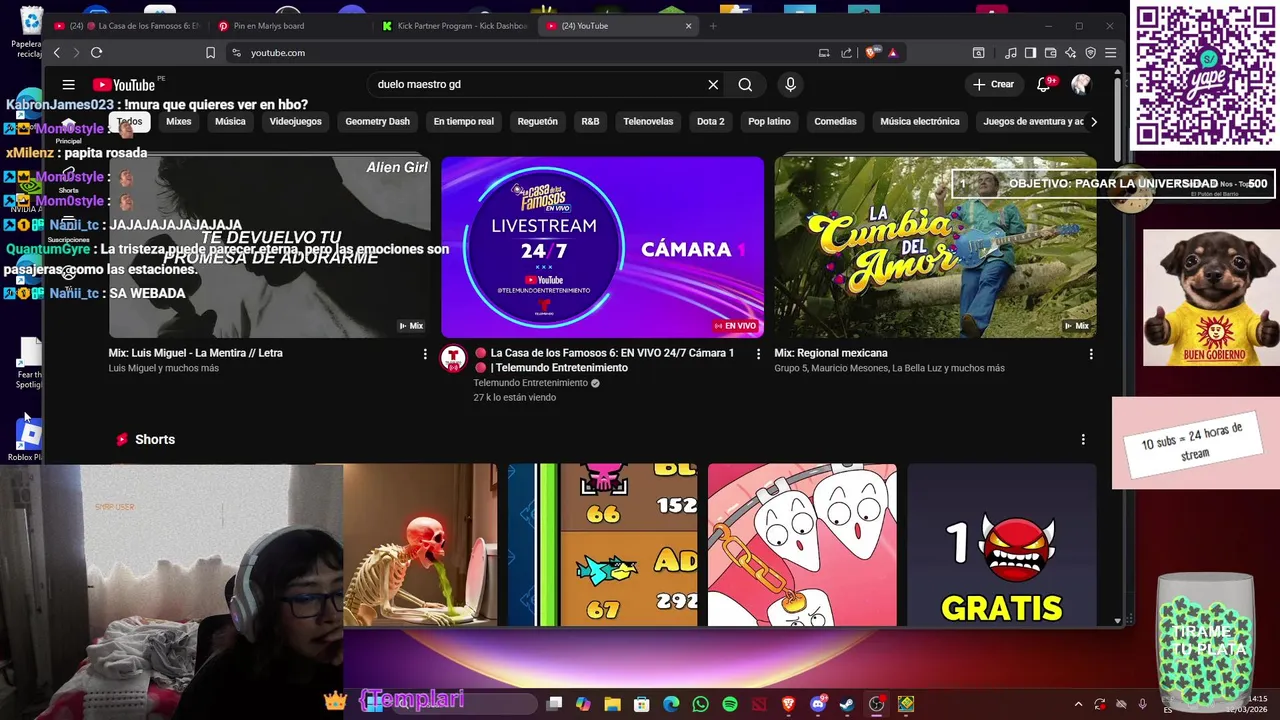The height and width of the screenshot is (720, 1280).
Task: Bookmark this page with the bookmark icon
Action: [210, 52]
